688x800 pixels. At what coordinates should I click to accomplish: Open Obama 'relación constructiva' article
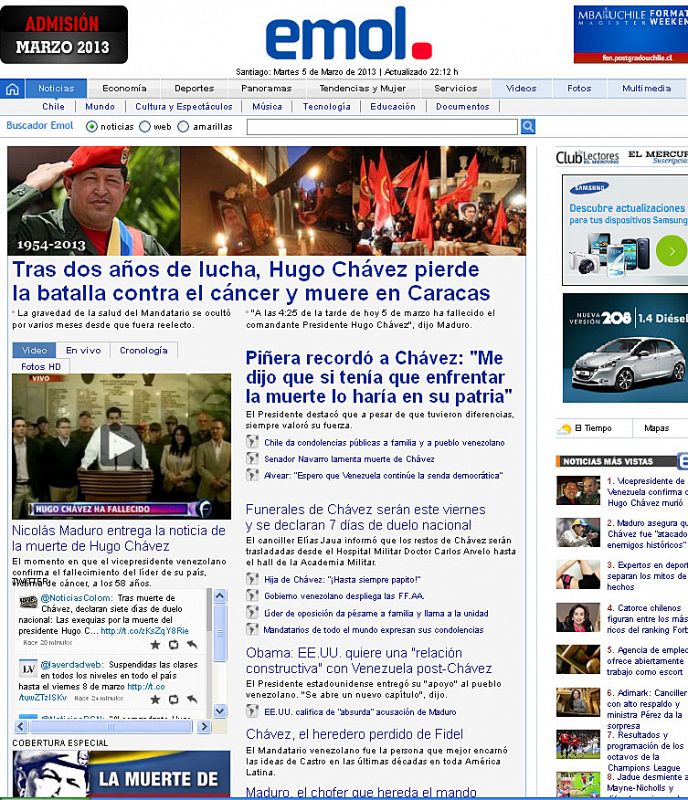(368, 661)
